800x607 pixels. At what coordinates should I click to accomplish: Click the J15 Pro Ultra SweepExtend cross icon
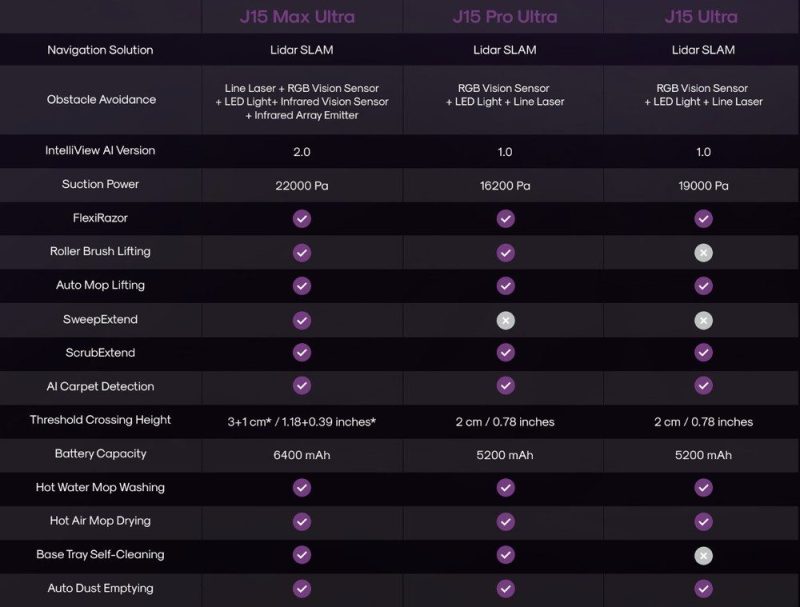pyautogui.click(x=505, y=320)
